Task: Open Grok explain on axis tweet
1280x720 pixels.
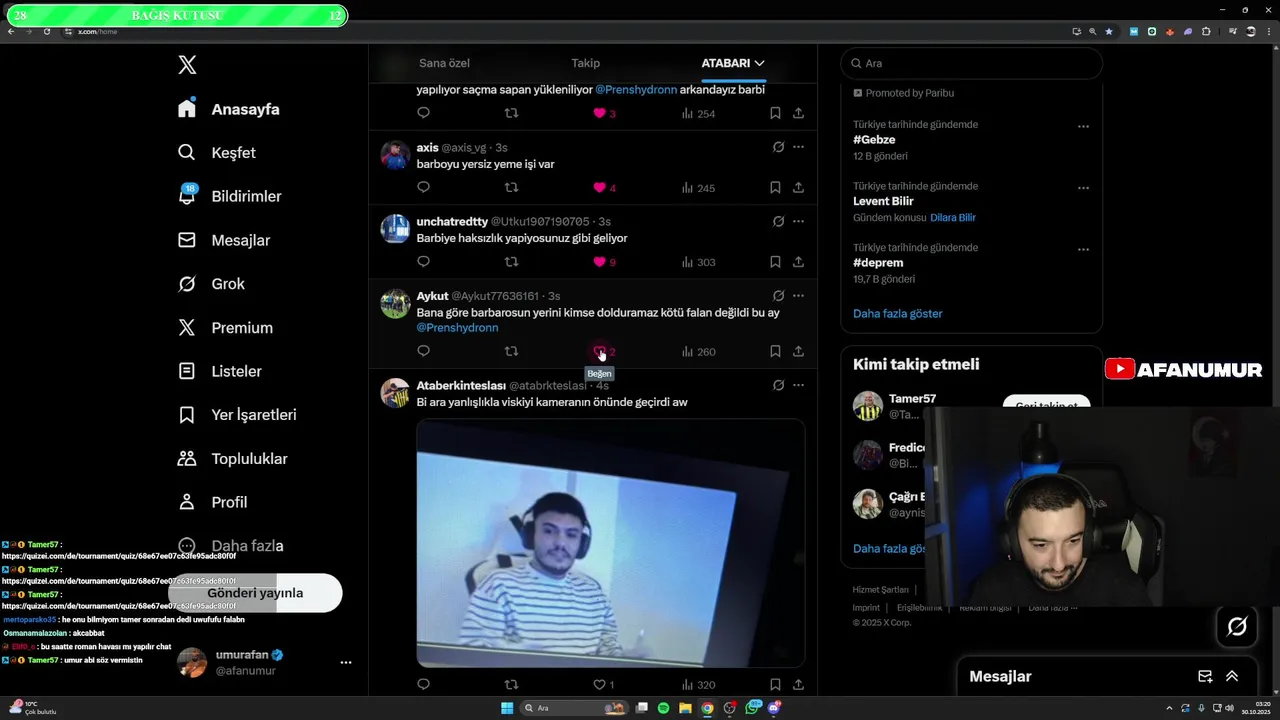Action: pyautogui.click(x=778, y=147)
